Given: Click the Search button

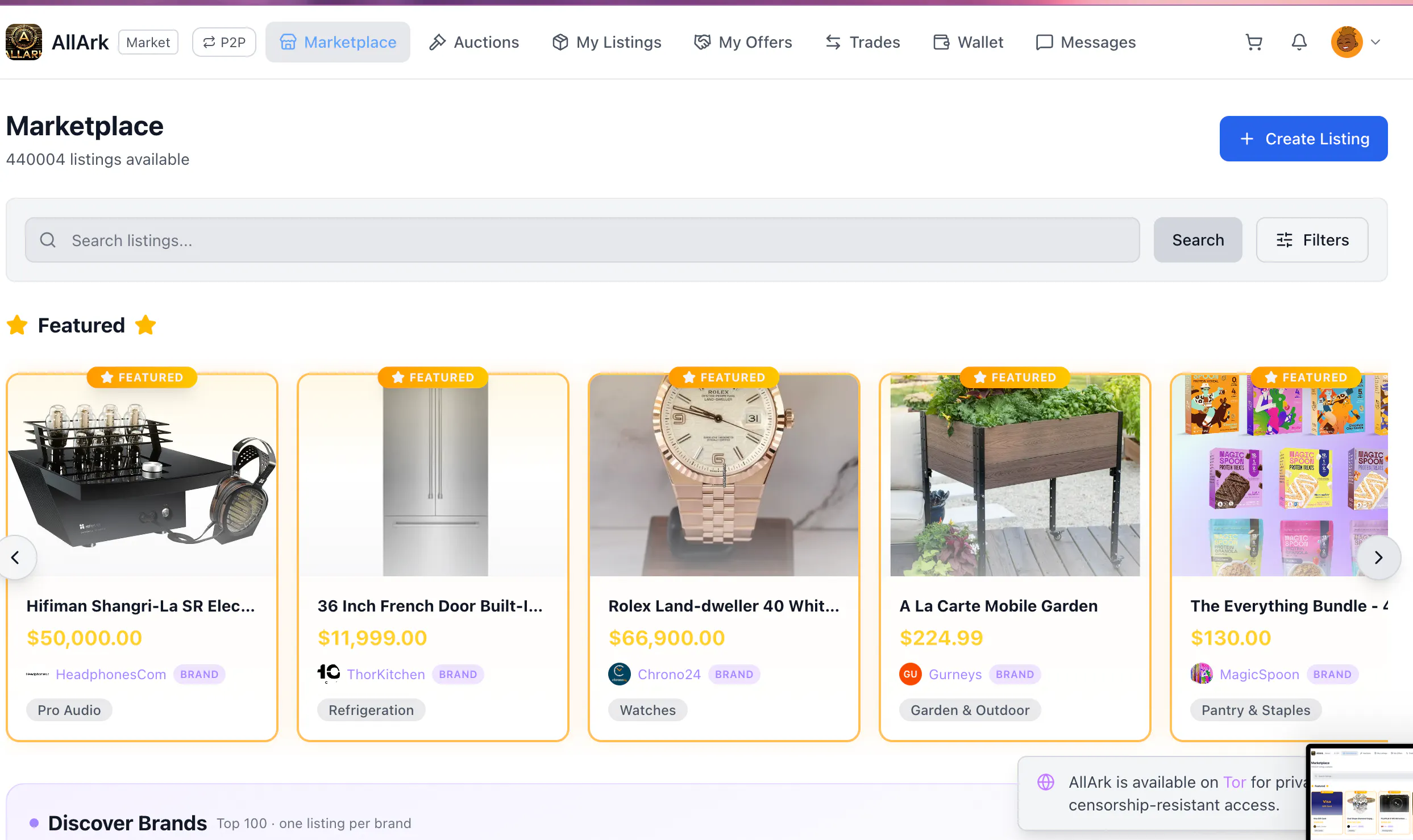Looking at the screenshot, I should (1198, 240).
